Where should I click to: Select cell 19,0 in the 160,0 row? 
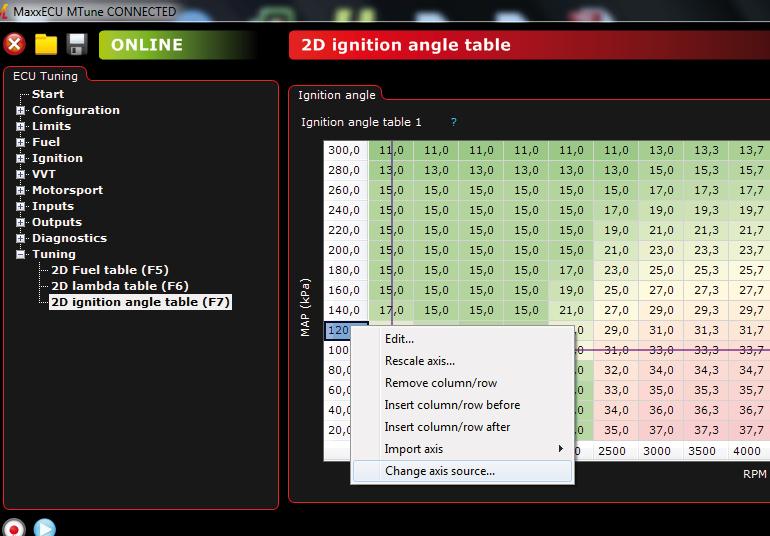coord(571,290)
